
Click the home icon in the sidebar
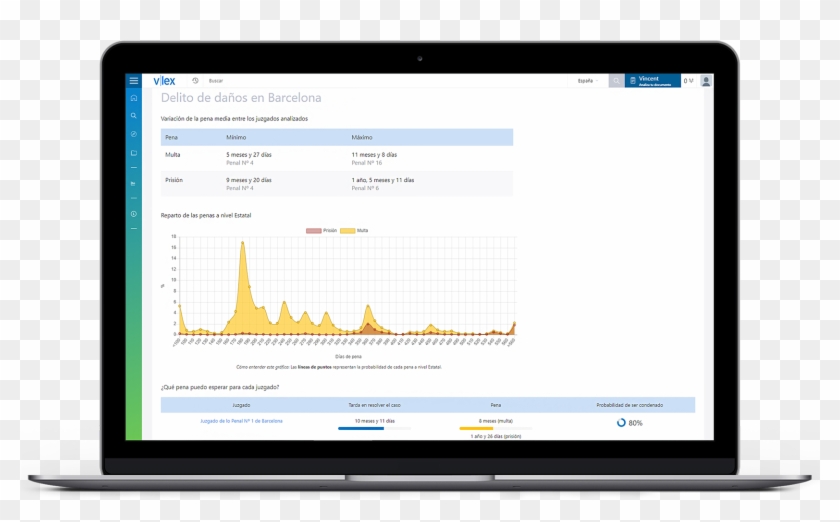coord(134,98)
